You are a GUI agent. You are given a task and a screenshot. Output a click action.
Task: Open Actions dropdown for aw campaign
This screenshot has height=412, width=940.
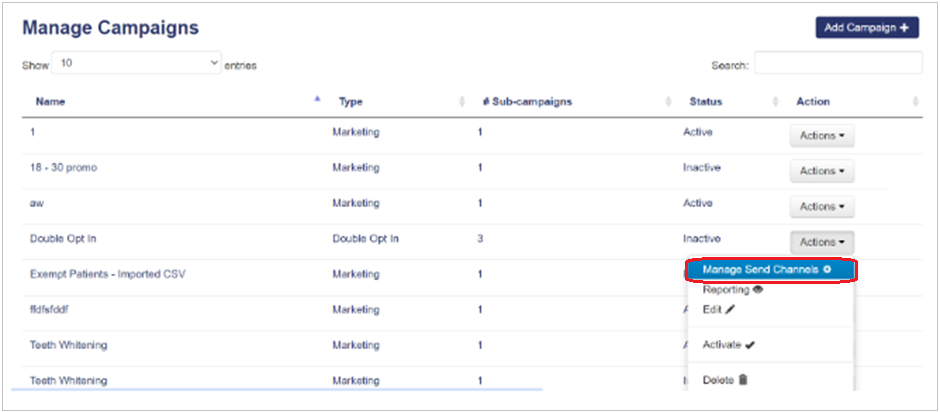[x=822, y=206]
